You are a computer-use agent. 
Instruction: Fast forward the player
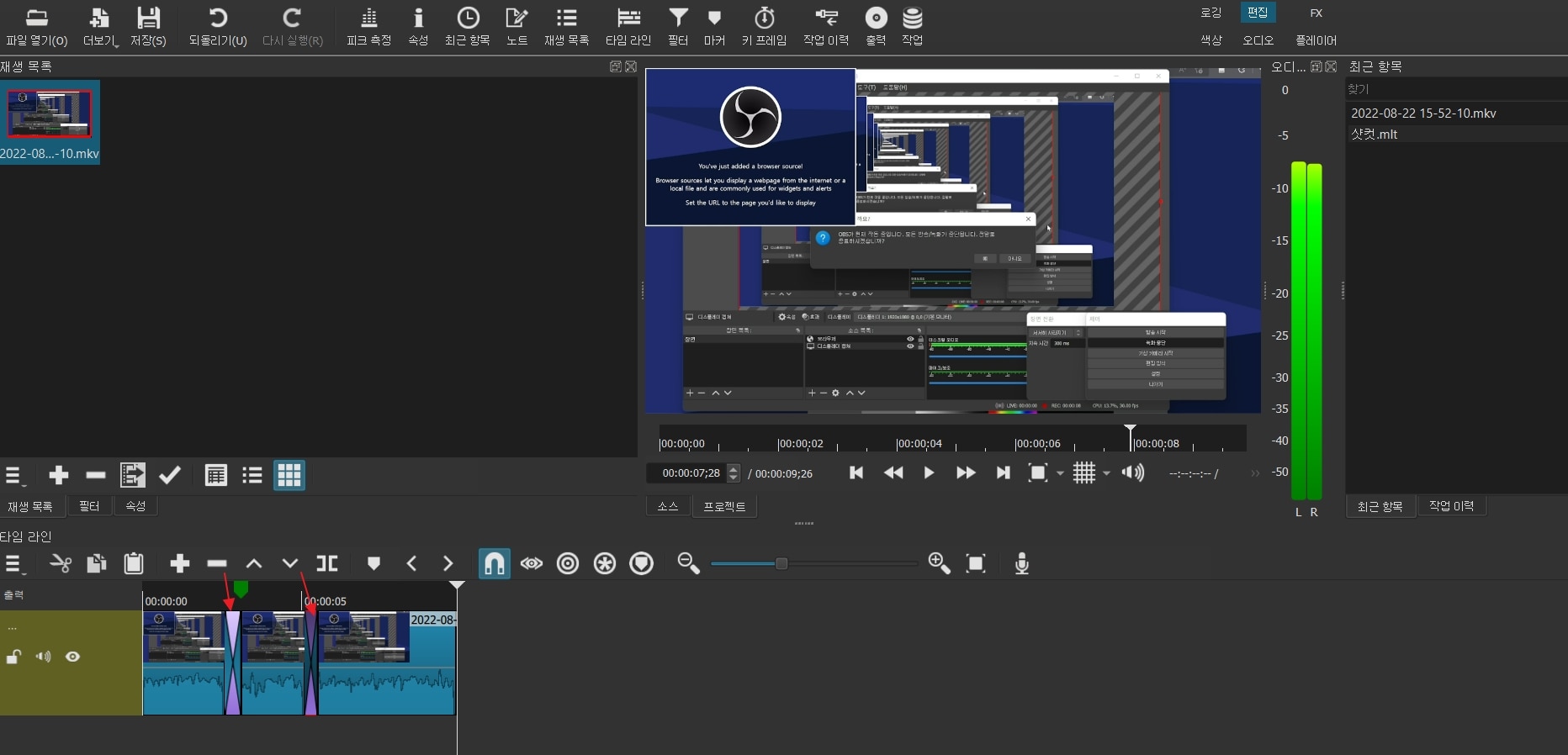pos(966,473)
